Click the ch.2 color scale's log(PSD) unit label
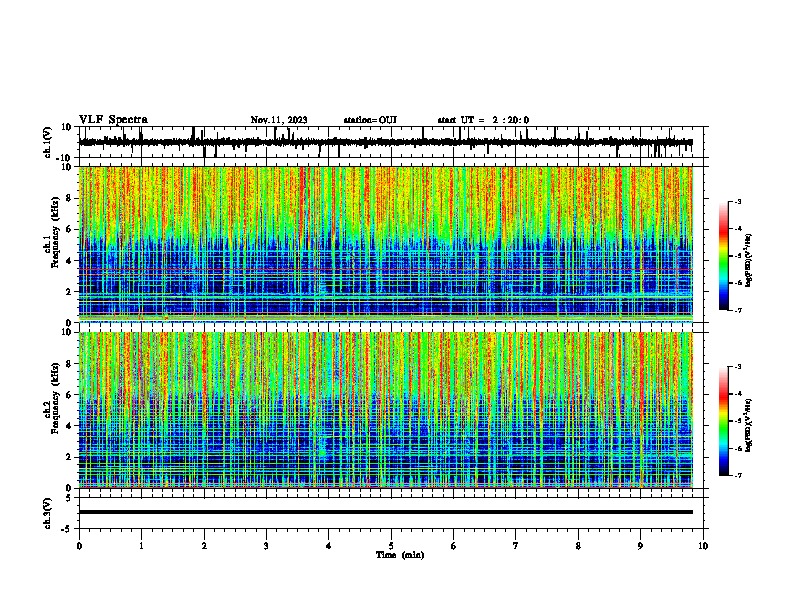This screenshot has width=792, height=612. 749,425
